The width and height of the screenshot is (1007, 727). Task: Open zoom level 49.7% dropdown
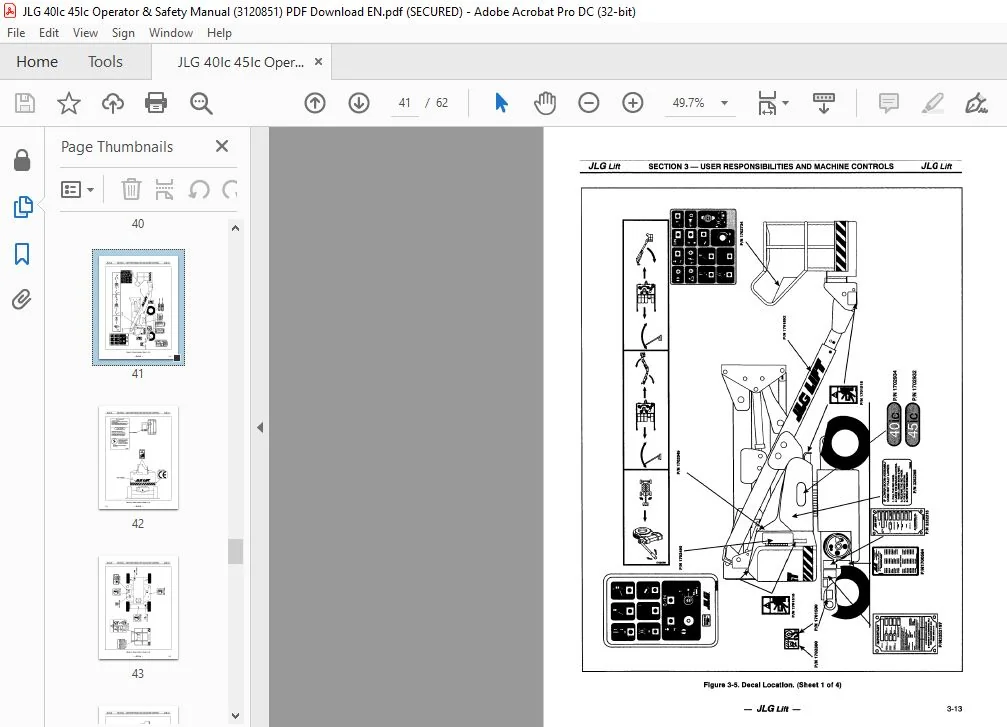pos(724,103)
